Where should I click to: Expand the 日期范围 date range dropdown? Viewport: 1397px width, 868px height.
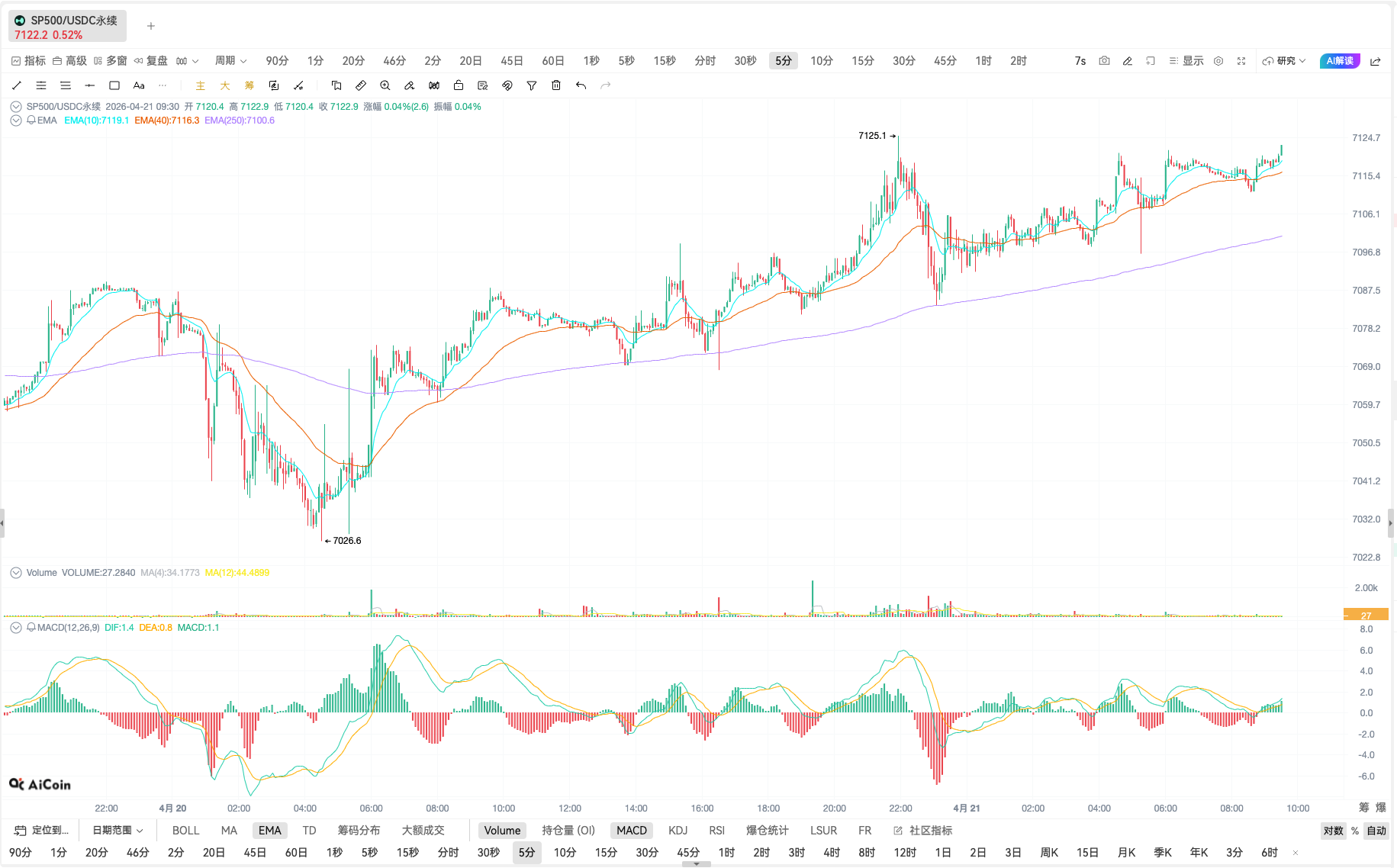pos(117,831)
